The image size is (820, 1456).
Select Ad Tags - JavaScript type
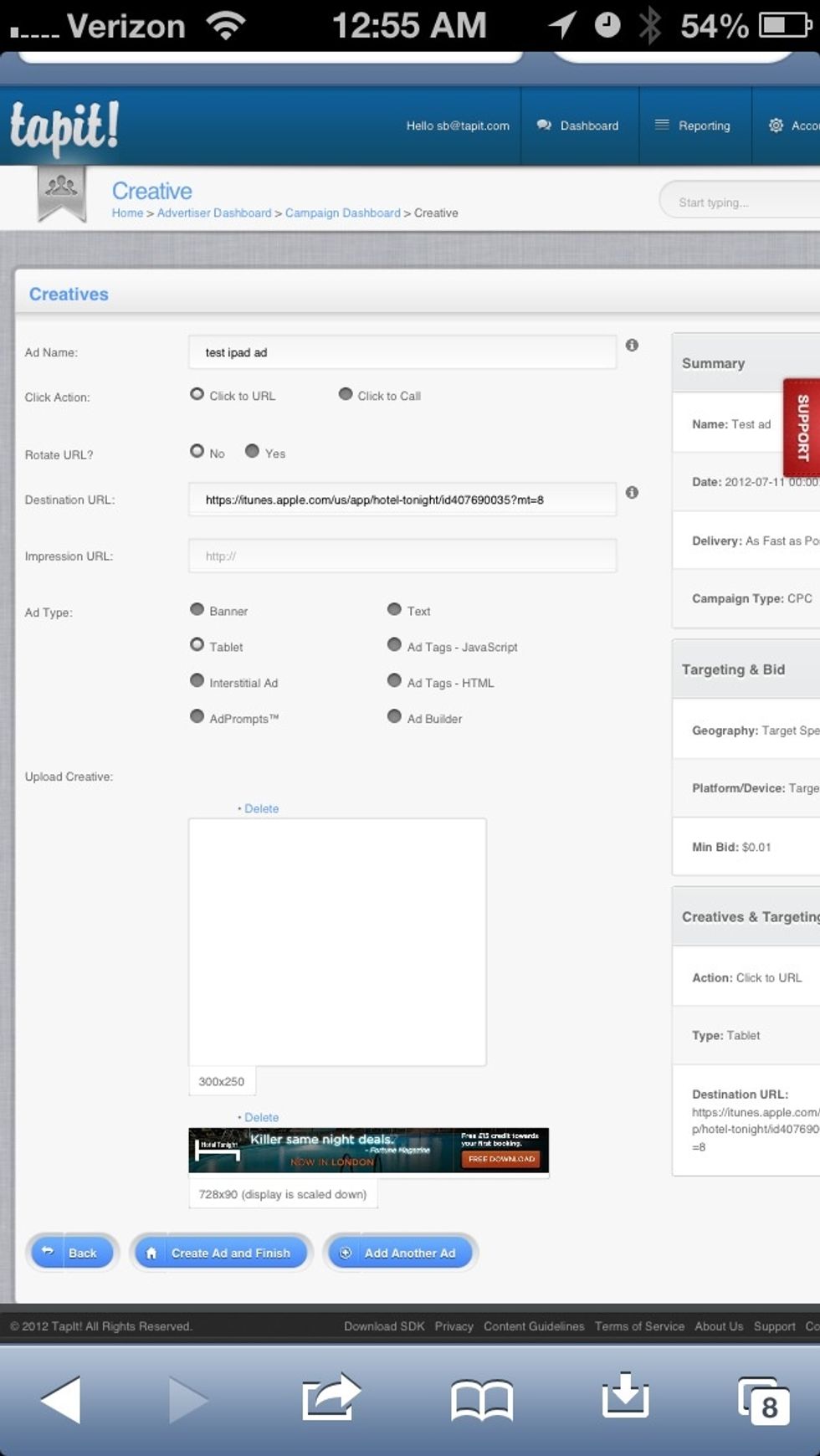tap(394, 644)
